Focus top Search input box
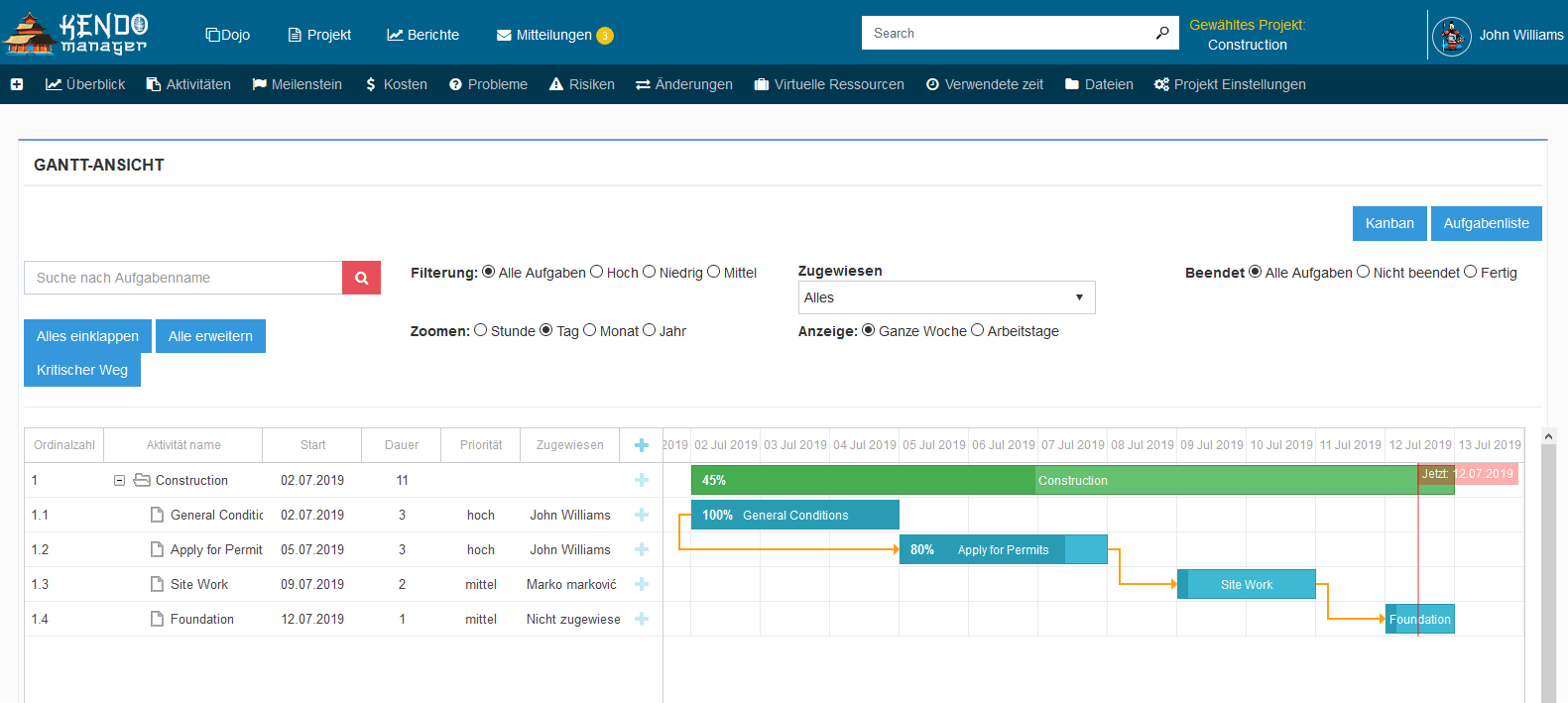Image resolution: width=1568 pixels, height=703 pixels. coord(1006,33)
